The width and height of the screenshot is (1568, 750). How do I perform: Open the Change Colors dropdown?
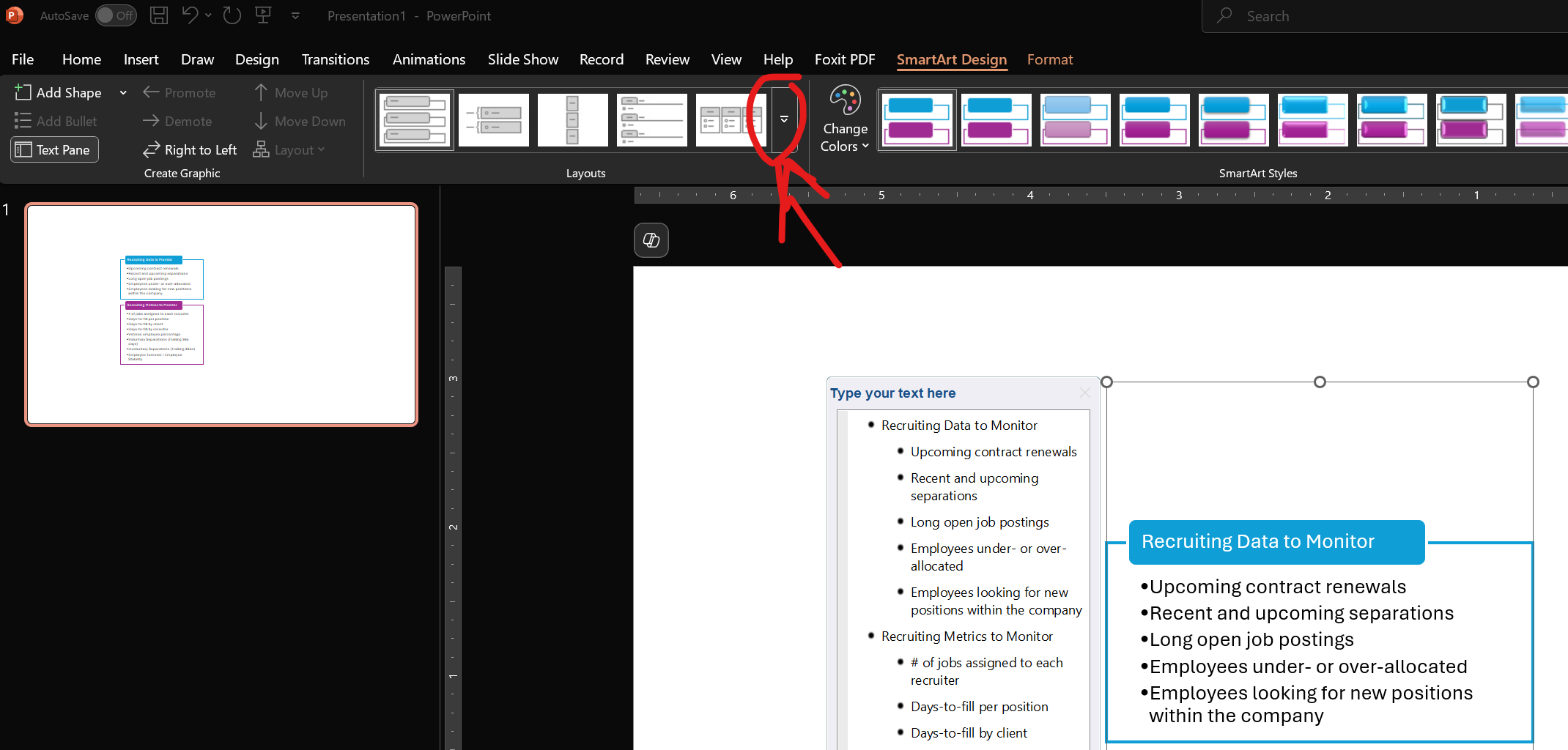point(845,121)
